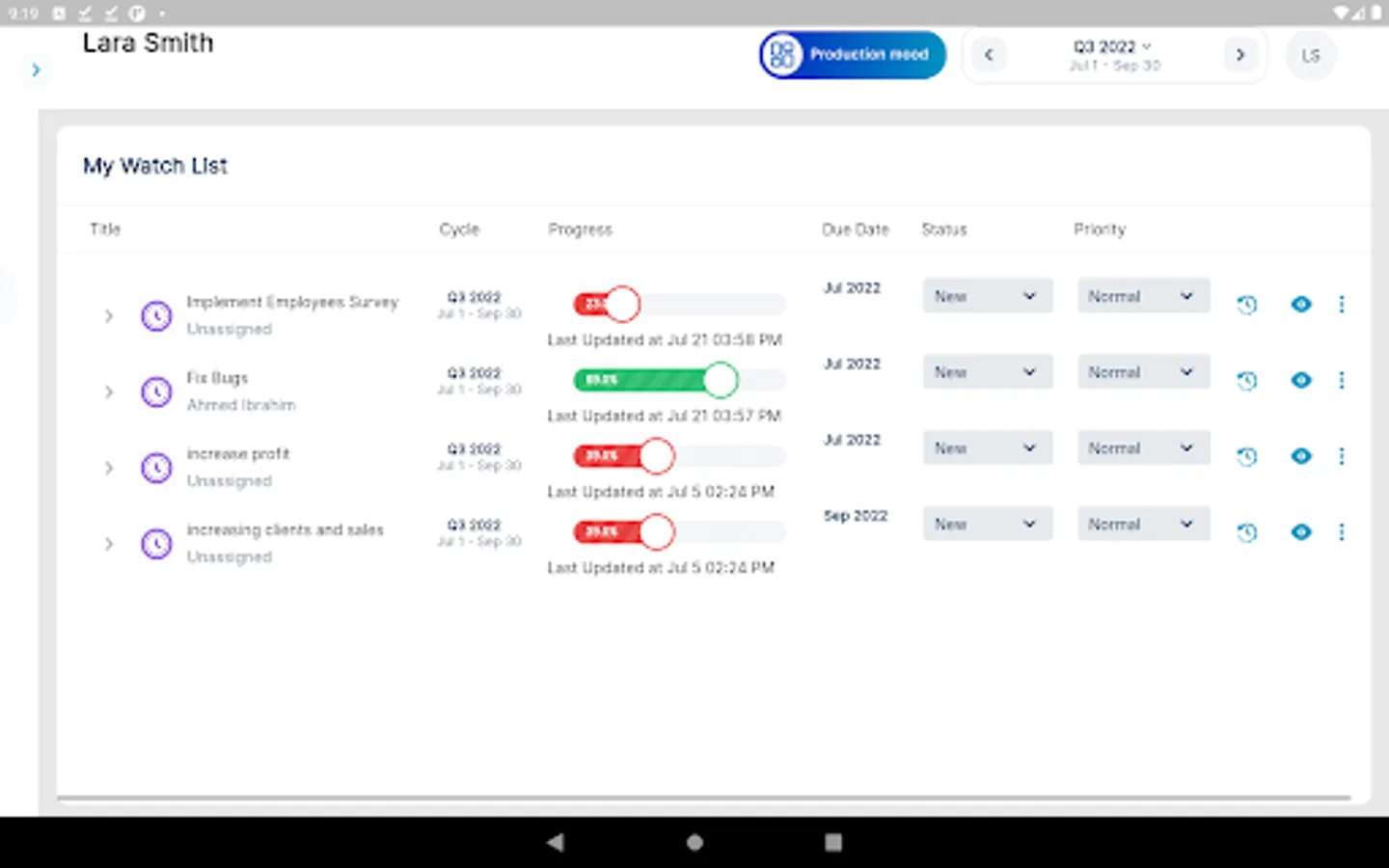This screenshot has height=868, width=1389.
Task: Click clock icon beside increase profit
Action: pyautogui.click(x=156, y=468)
